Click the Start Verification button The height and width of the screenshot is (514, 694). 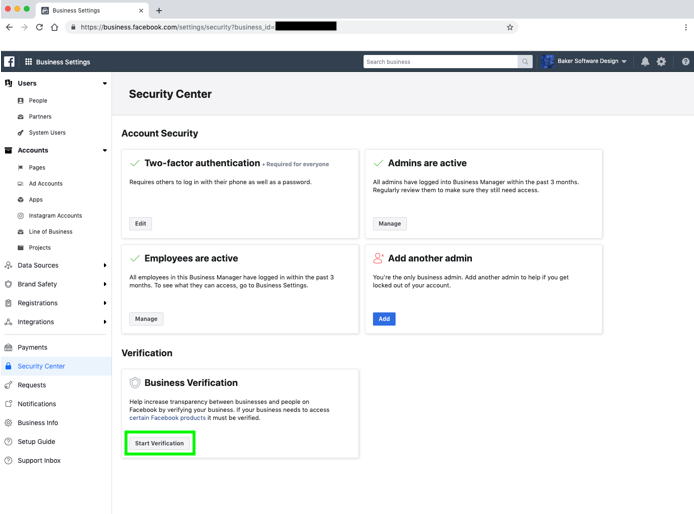point(159,443)
